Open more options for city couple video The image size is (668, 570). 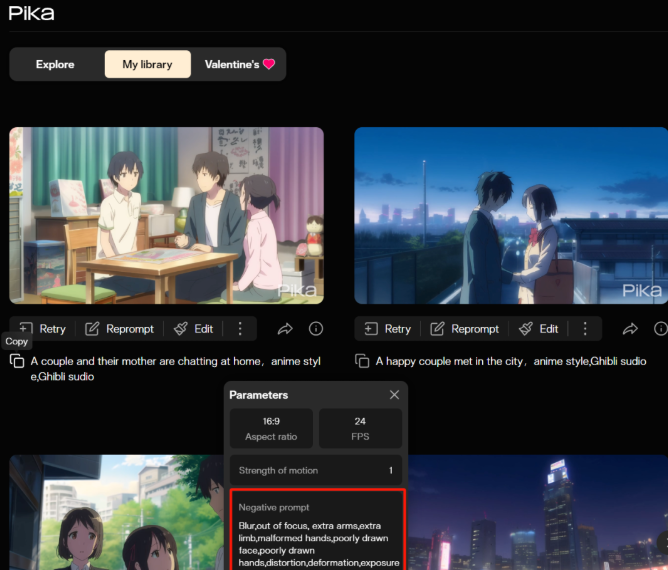[x=585, y=328]
